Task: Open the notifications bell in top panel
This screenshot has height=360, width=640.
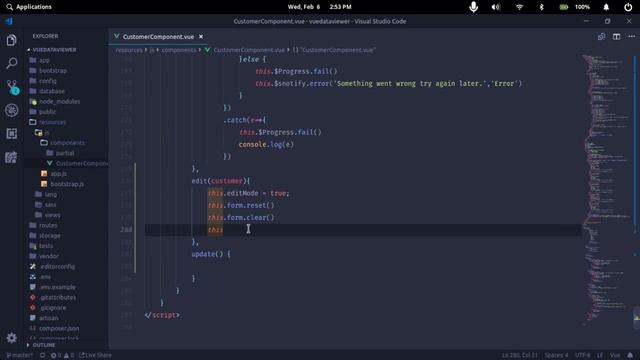Action: pos(606,7)
